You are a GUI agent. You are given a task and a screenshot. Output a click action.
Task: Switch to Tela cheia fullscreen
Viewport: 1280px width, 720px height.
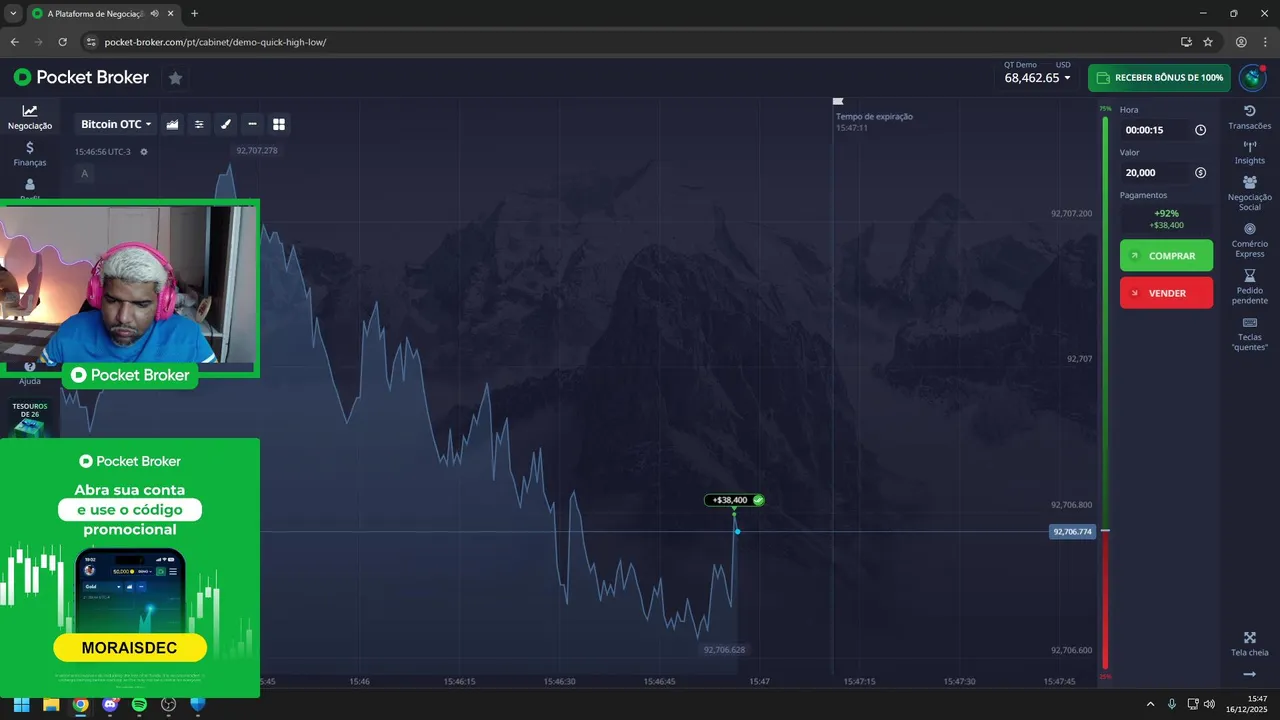pyautogui.click(x=1249, y=644)
